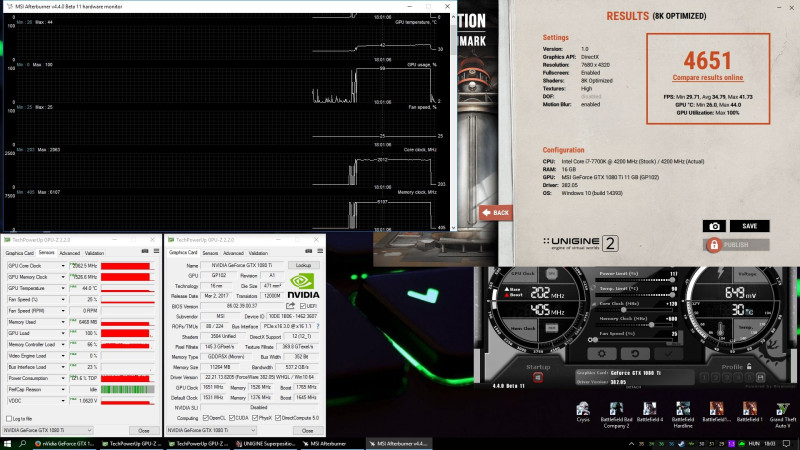Viewport: 800px width, 450px height.
Task: Click the PUBLISH button in Superposition results
Action: click(736, 245)
